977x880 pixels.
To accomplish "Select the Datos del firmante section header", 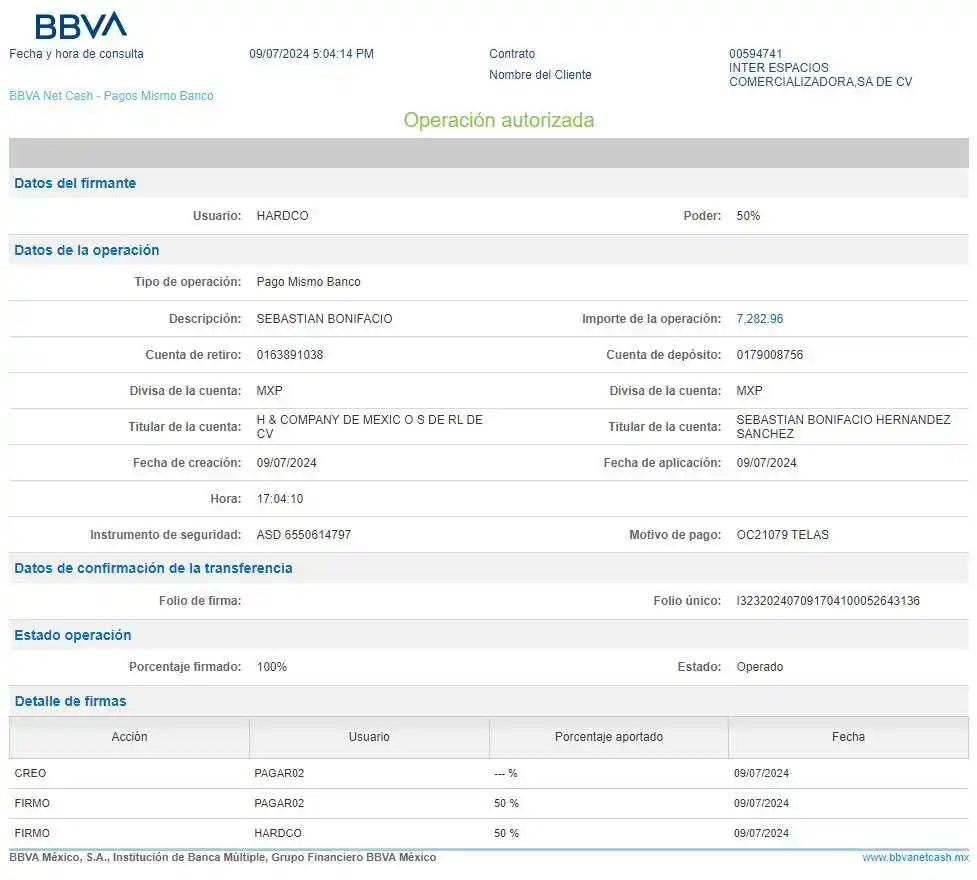I will point(75,183).
